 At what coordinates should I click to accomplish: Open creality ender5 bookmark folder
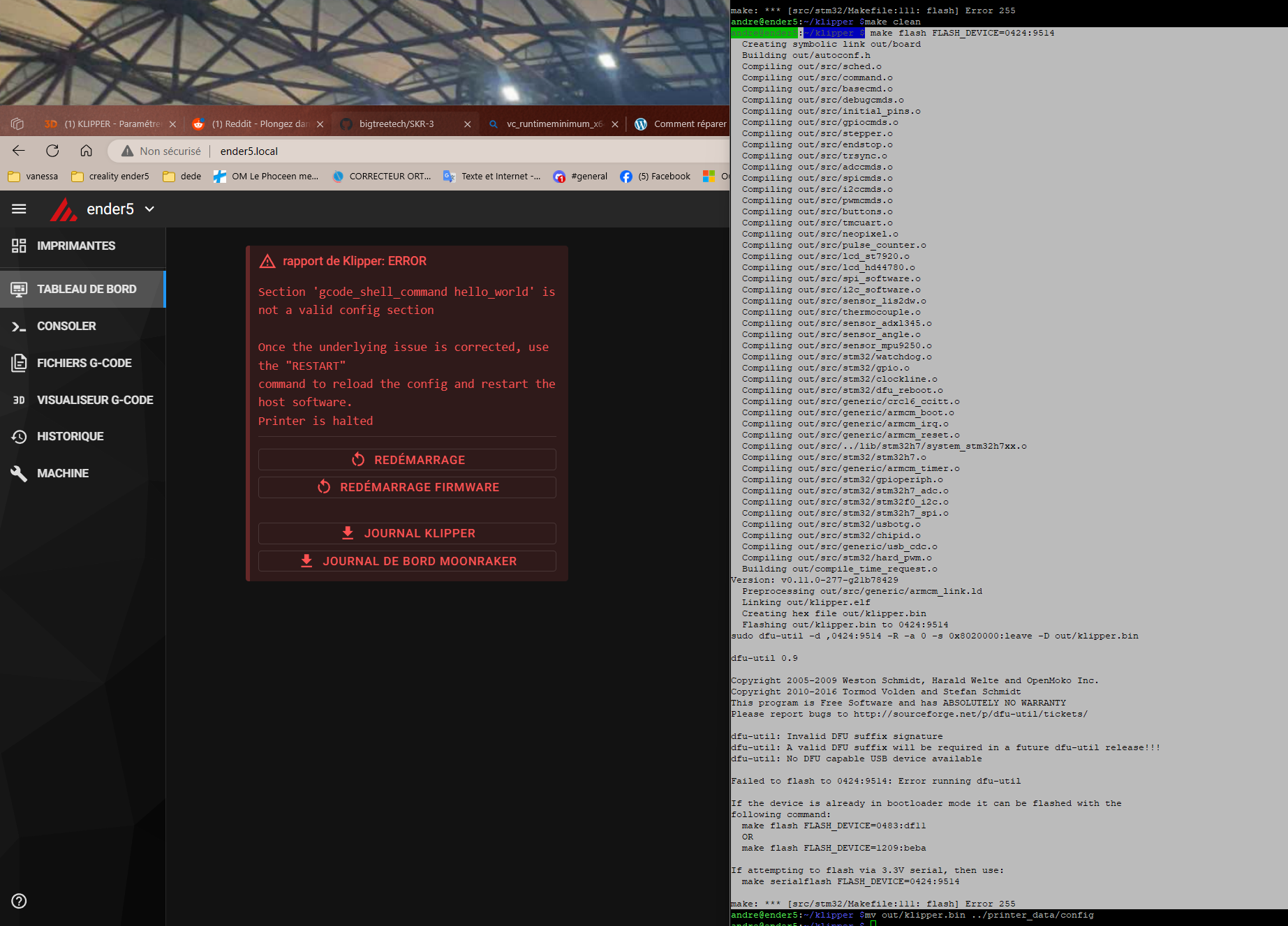110,177
